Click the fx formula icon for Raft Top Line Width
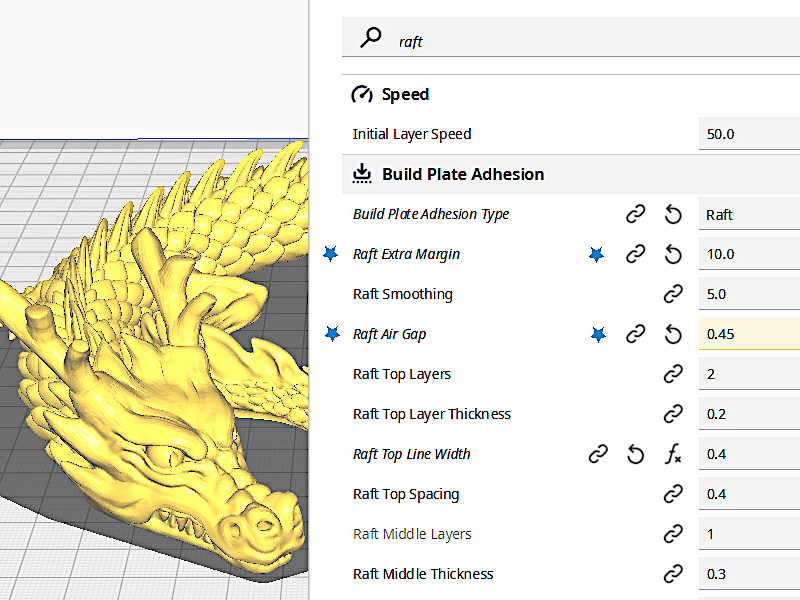The height and width of the screenshot is (600, 800). [673, 454]
